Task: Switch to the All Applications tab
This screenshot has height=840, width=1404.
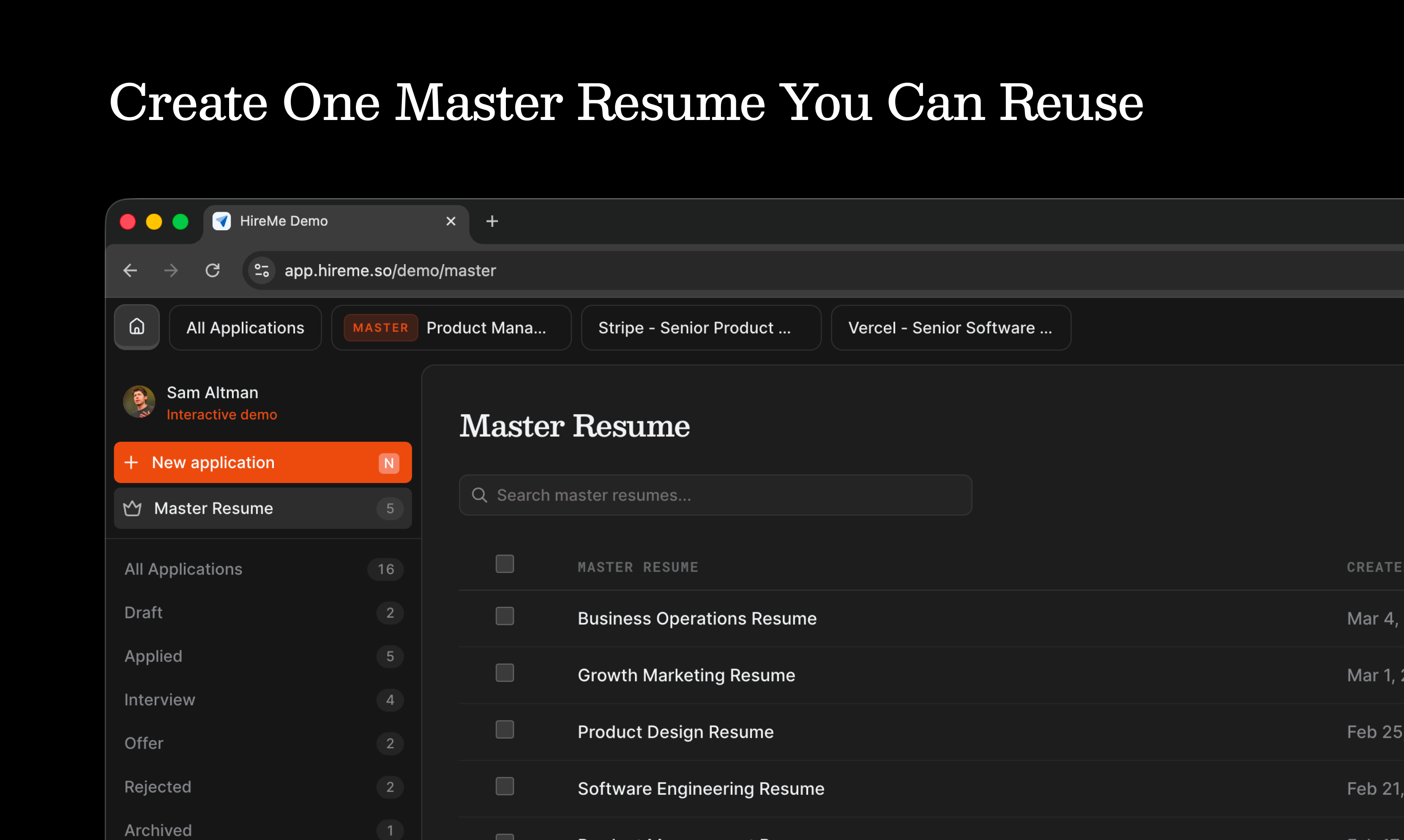Action: pos(245,328)
